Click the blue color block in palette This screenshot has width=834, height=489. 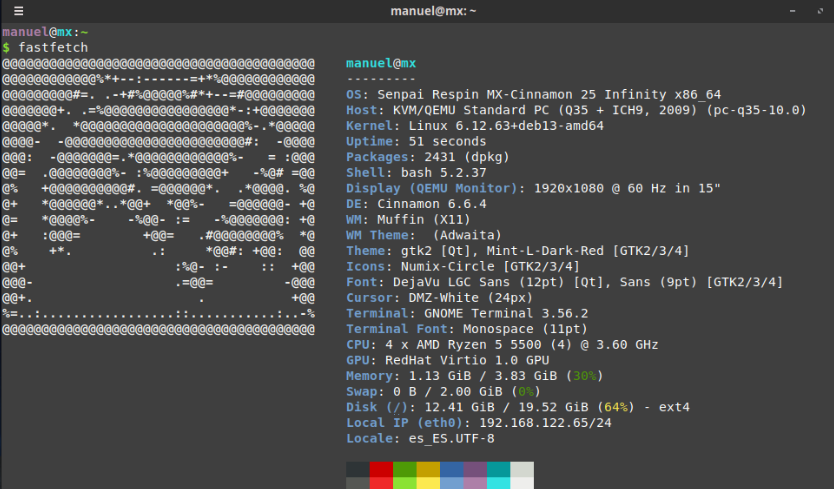452,469
